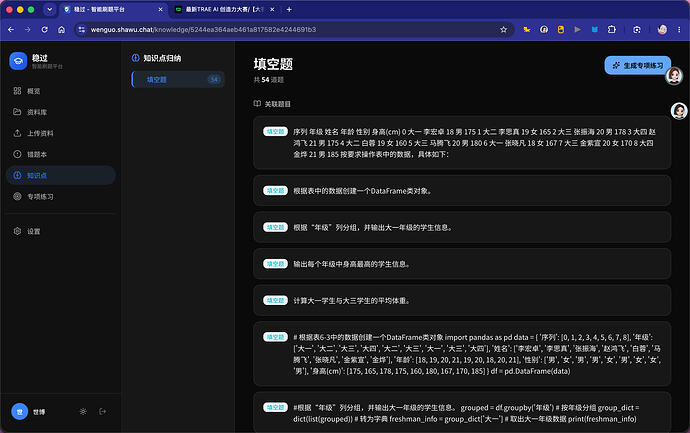Open the 资料库 library section
690x433 pixels.
[x=61, y=112]
